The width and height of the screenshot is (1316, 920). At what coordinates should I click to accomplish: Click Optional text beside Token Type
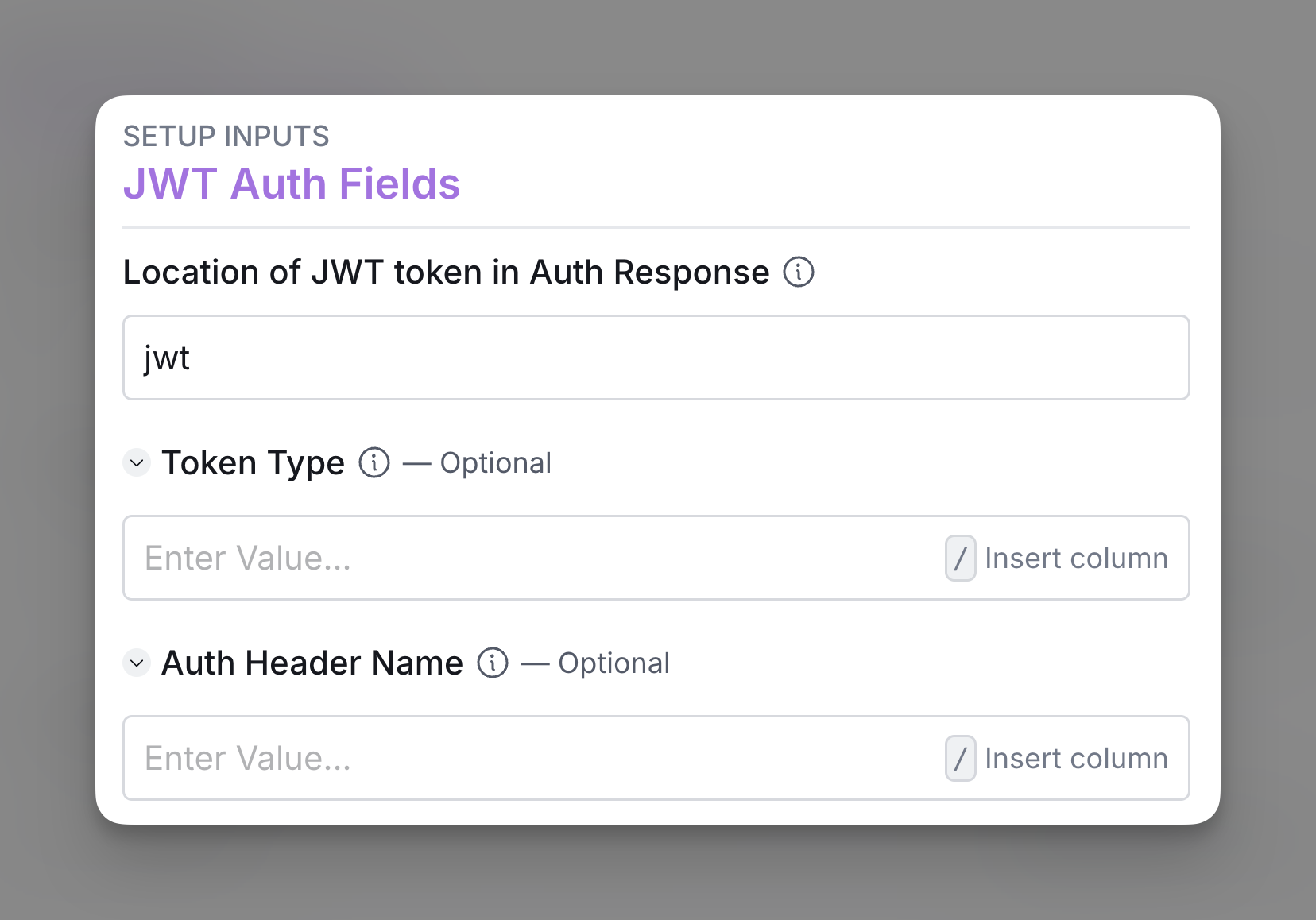496,463
